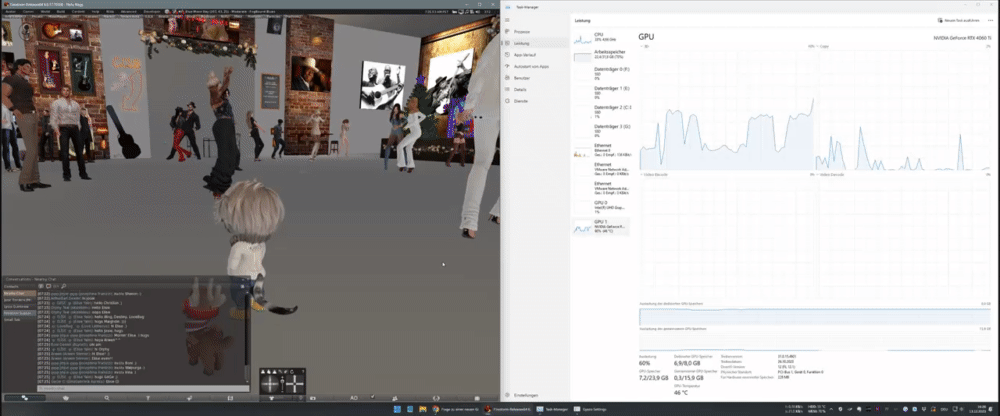Click the camera pan cross control
The width and height of the screenshot is (1000, 416).
(x=297, y=383)
